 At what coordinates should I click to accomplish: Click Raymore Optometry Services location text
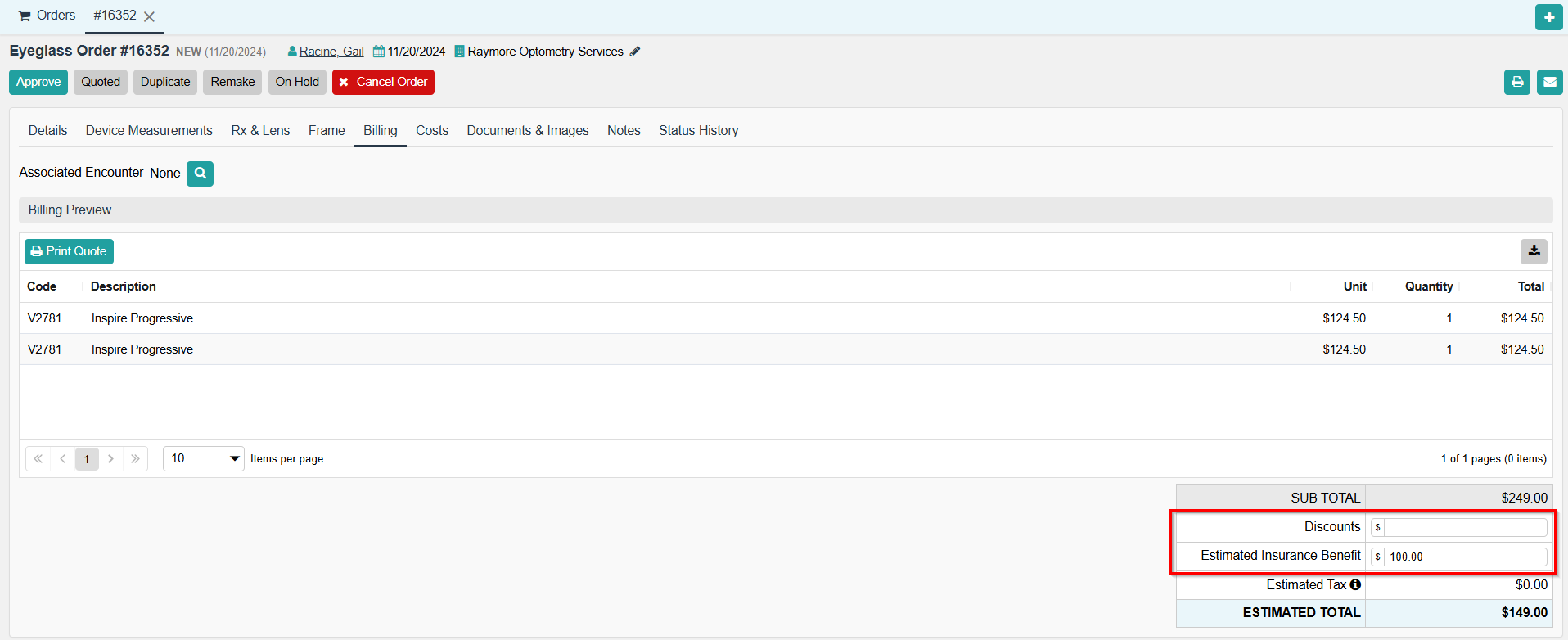[x=545, y=52]
